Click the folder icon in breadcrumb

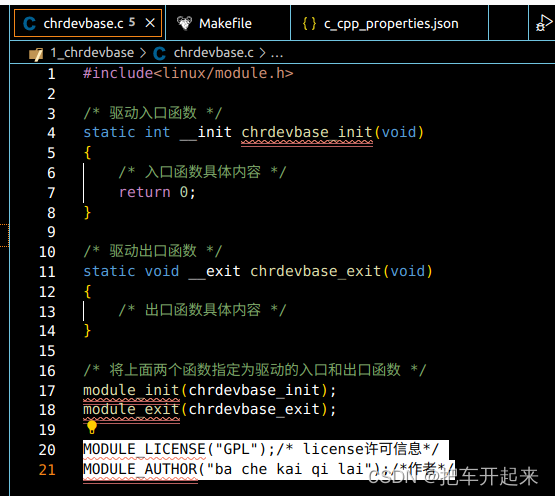[x=36, y=54]
